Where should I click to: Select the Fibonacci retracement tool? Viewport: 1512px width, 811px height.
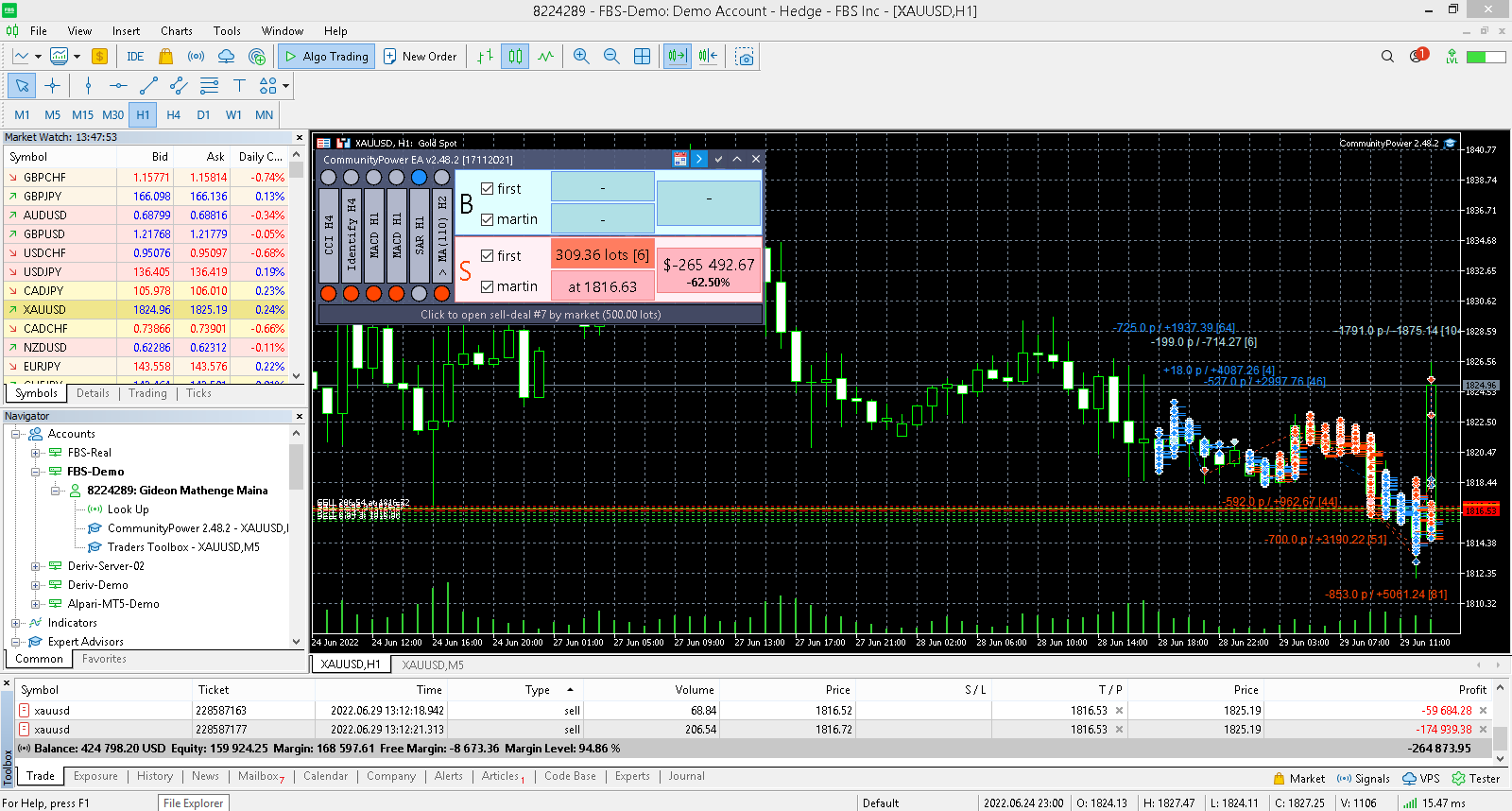(209, 86)
